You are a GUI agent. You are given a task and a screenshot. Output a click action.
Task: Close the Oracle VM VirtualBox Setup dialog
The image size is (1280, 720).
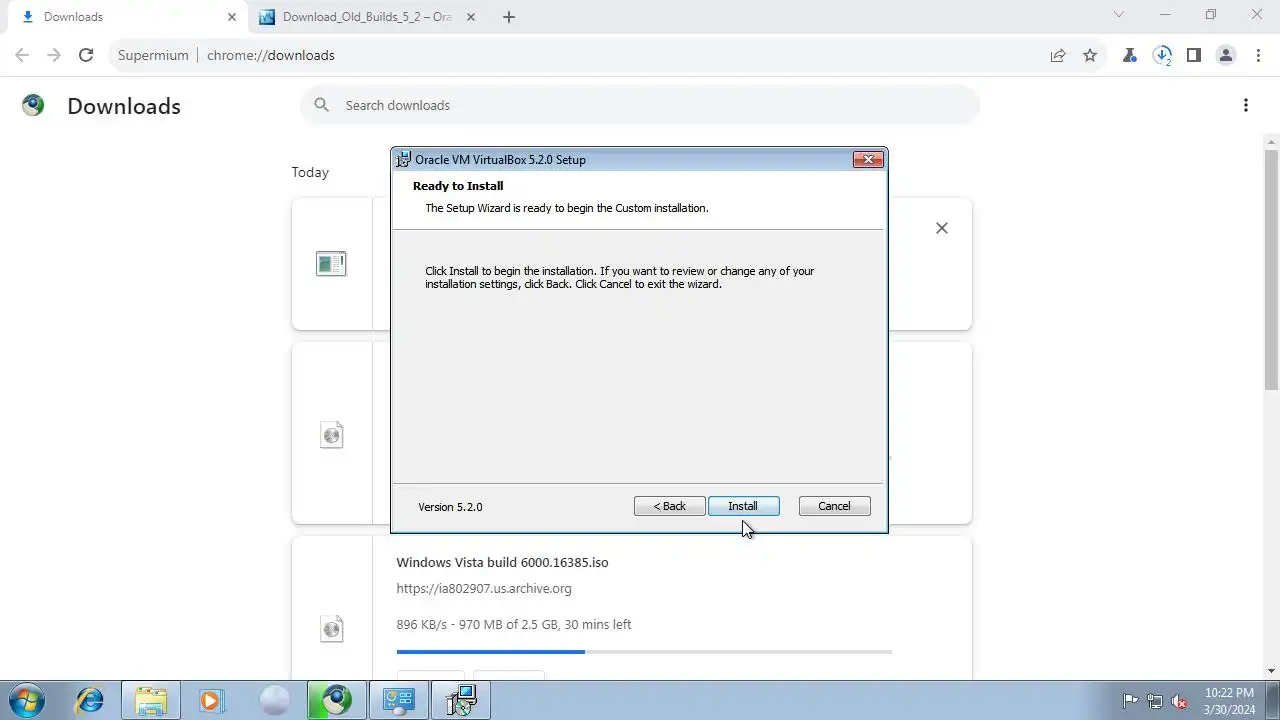pos(868,159)
